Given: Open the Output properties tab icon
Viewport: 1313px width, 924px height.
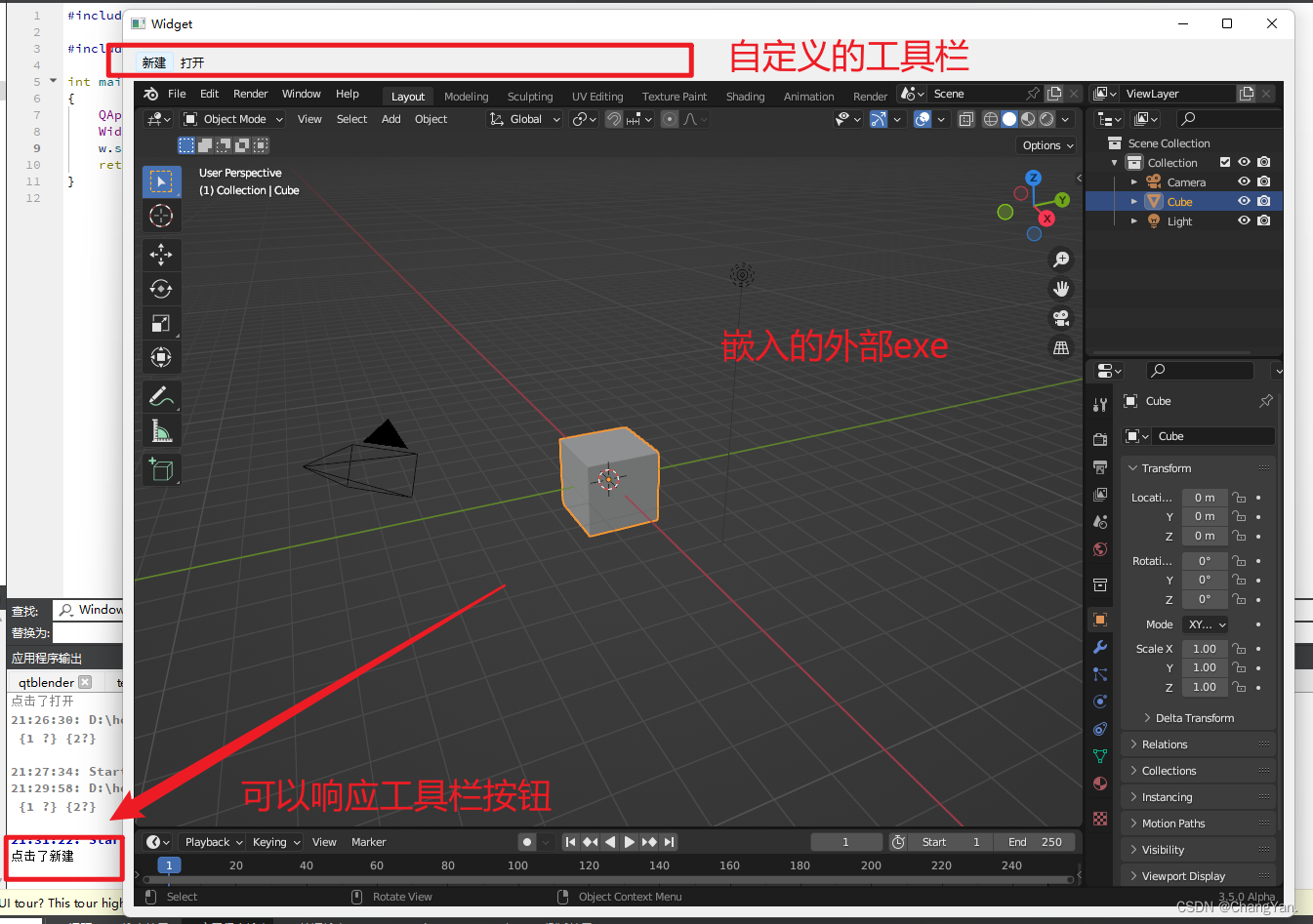Looking at the screenshot, I should pos(1100,467).
